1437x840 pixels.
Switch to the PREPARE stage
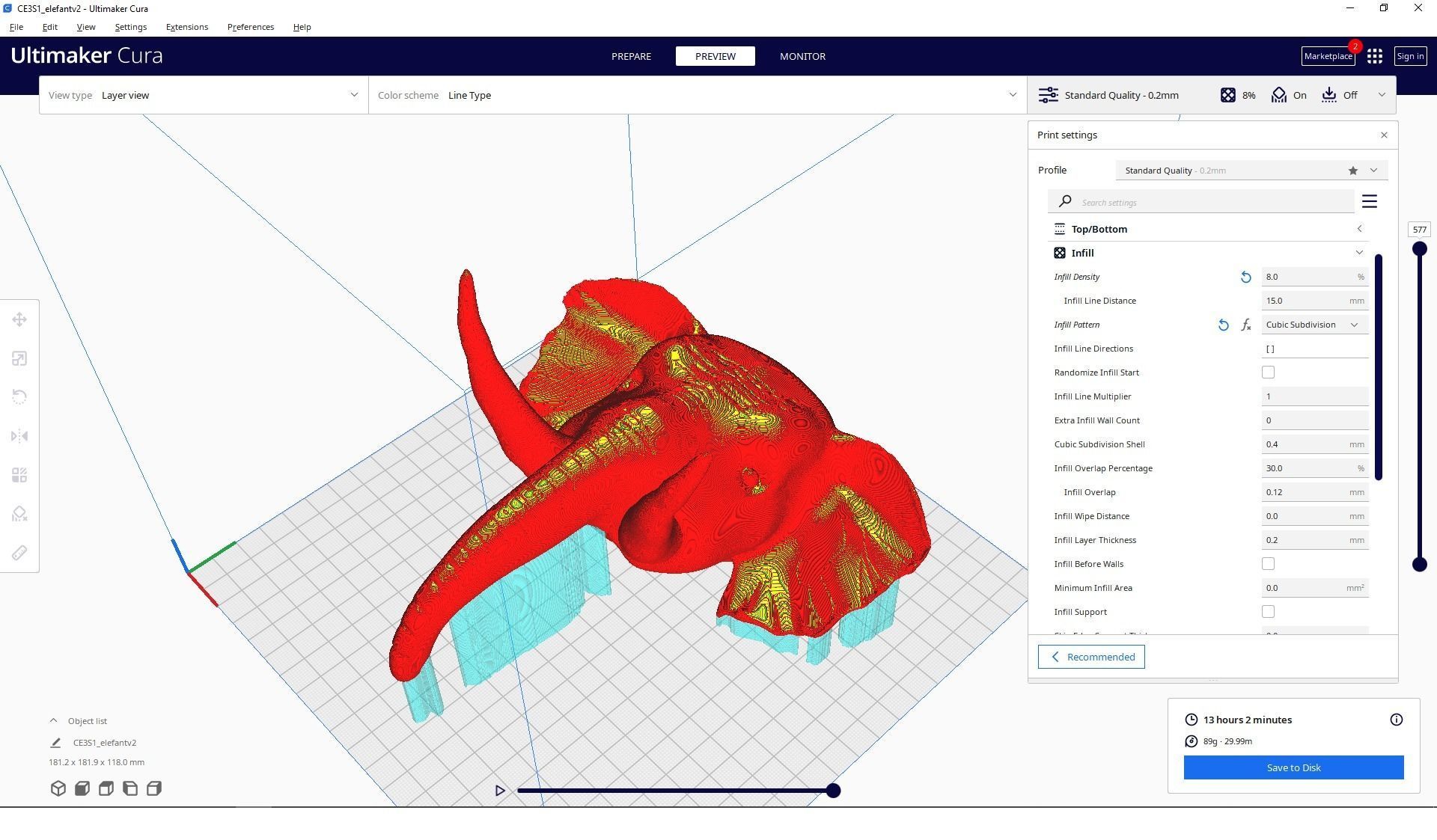click(x=631, y=56)
